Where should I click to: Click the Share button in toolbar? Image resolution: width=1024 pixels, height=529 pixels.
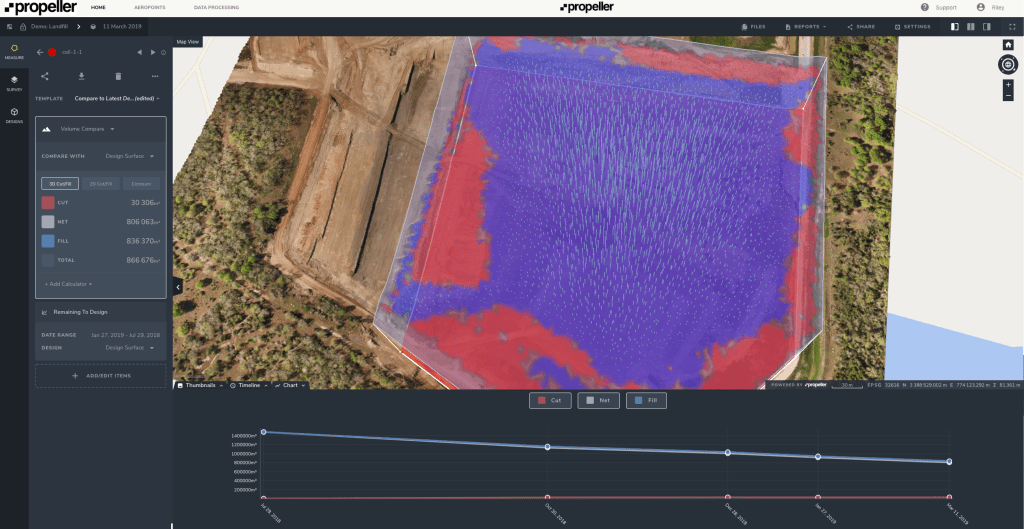coord(861,26)
